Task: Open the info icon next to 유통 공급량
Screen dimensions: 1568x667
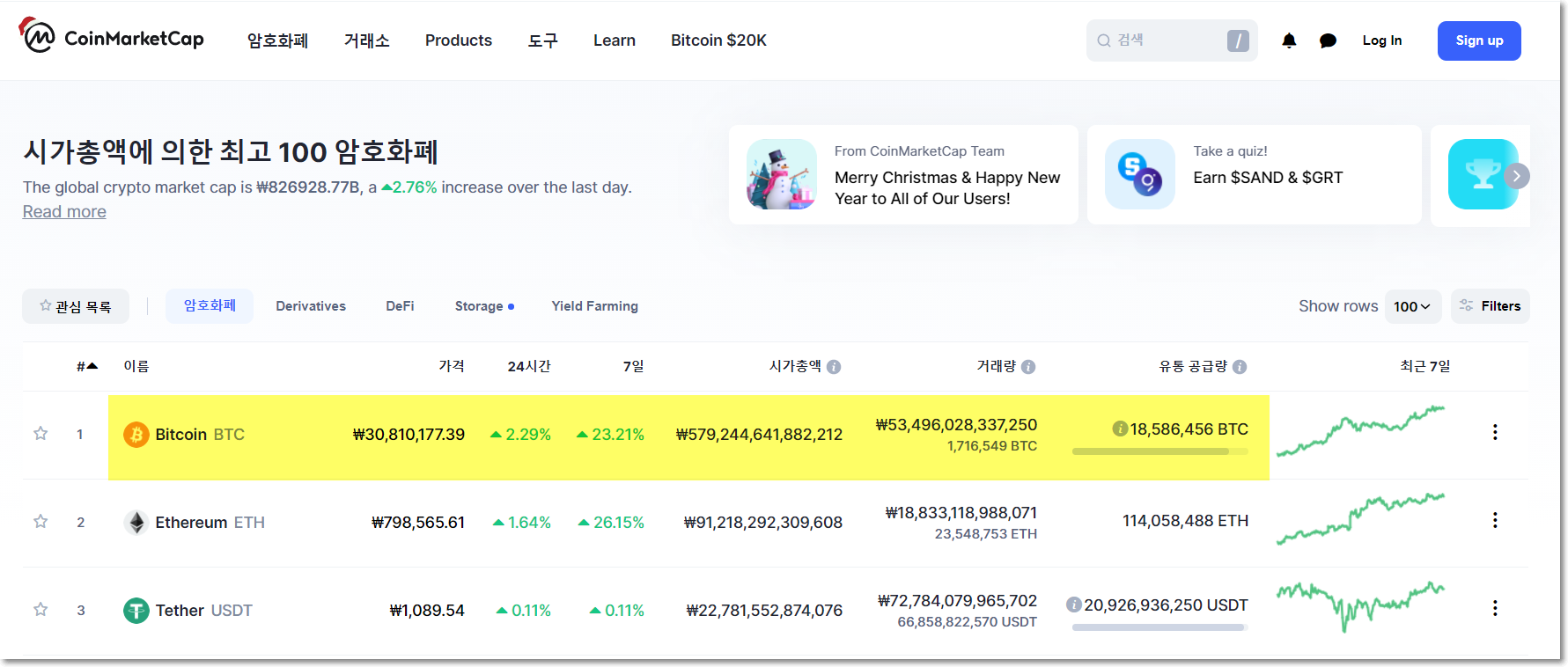Action: pyautogui.click(x=1240, y=367)
